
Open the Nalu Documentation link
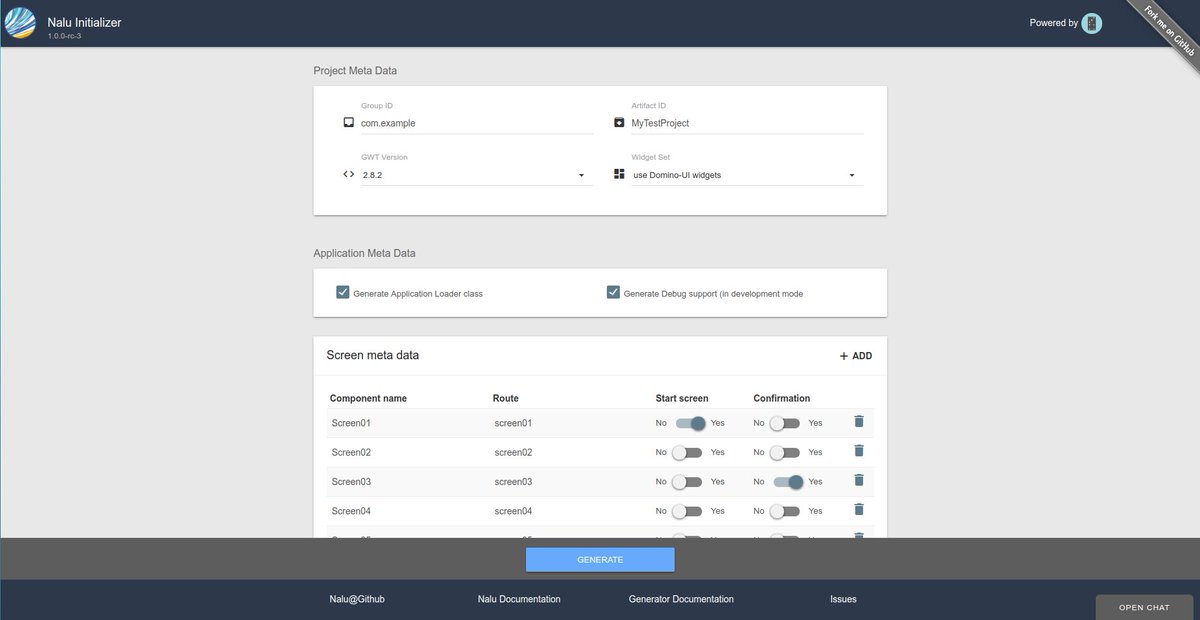519,599
